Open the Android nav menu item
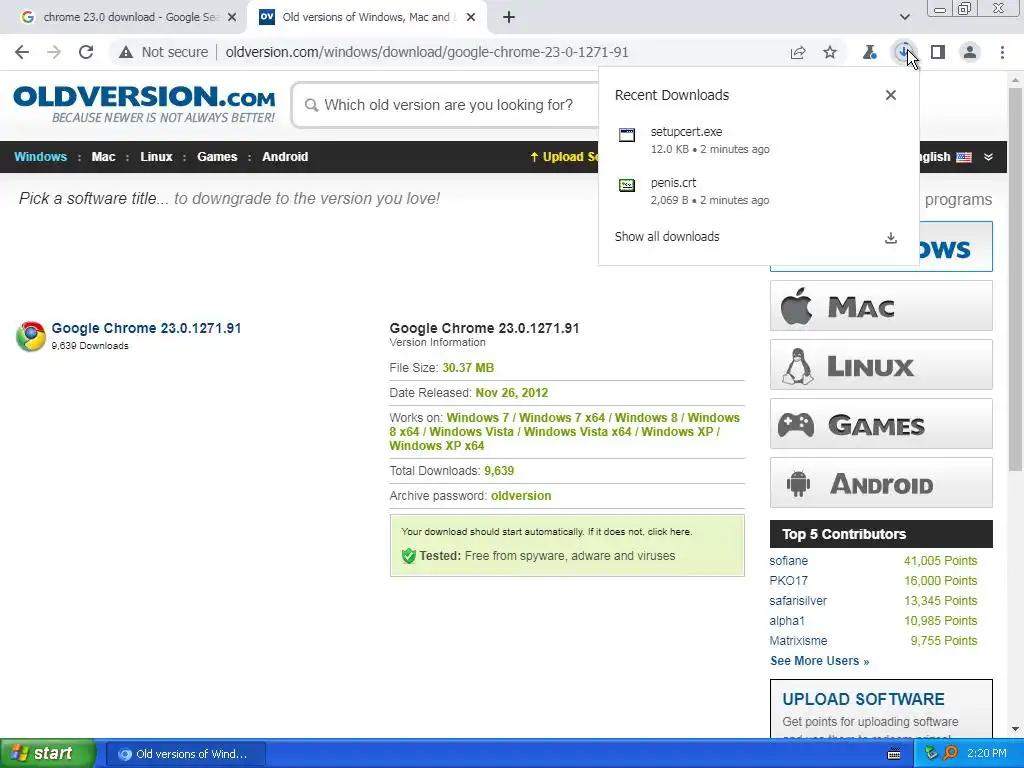 285,157
